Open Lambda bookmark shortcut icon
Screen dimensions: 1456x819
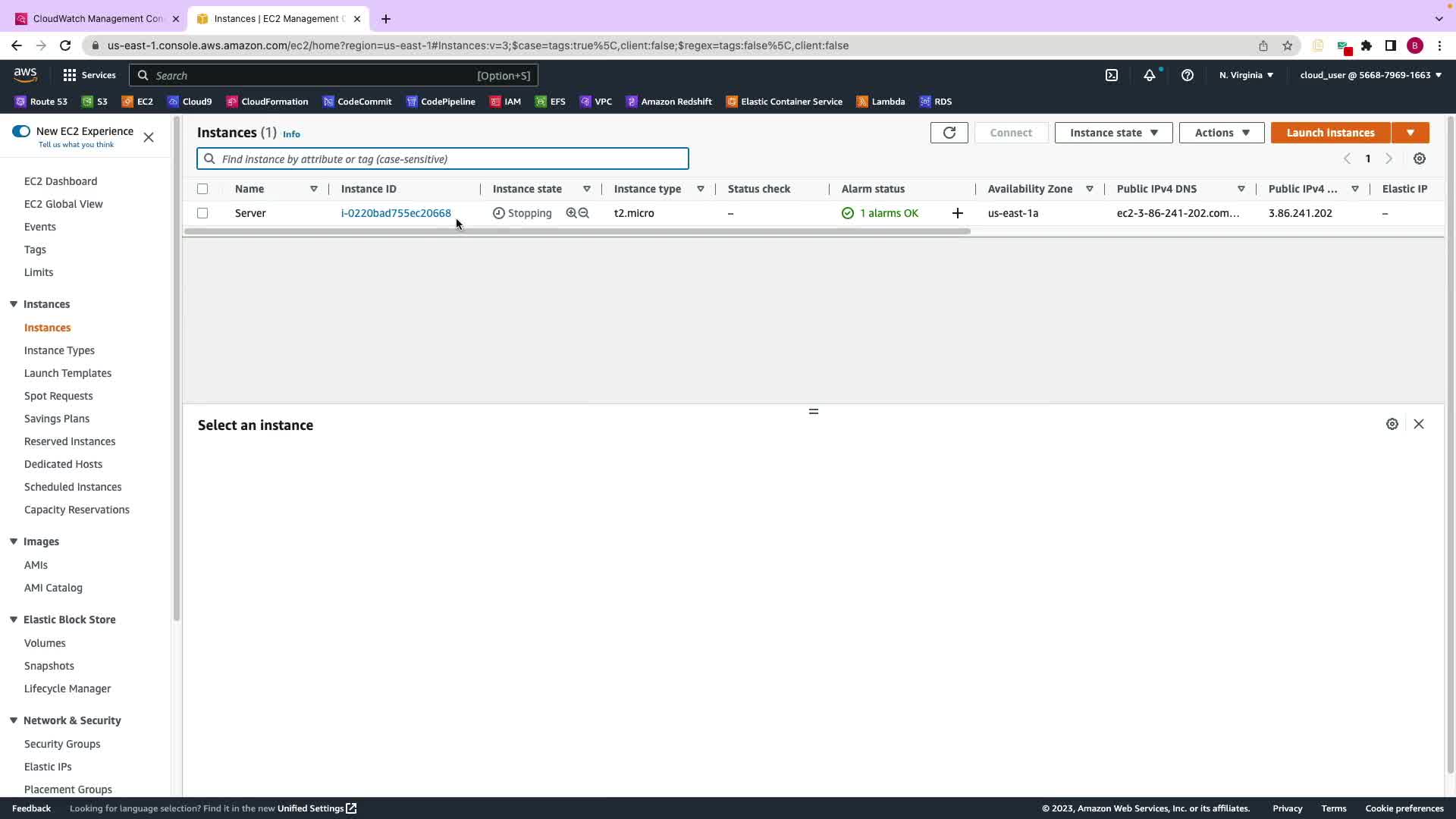pos(862,102)
